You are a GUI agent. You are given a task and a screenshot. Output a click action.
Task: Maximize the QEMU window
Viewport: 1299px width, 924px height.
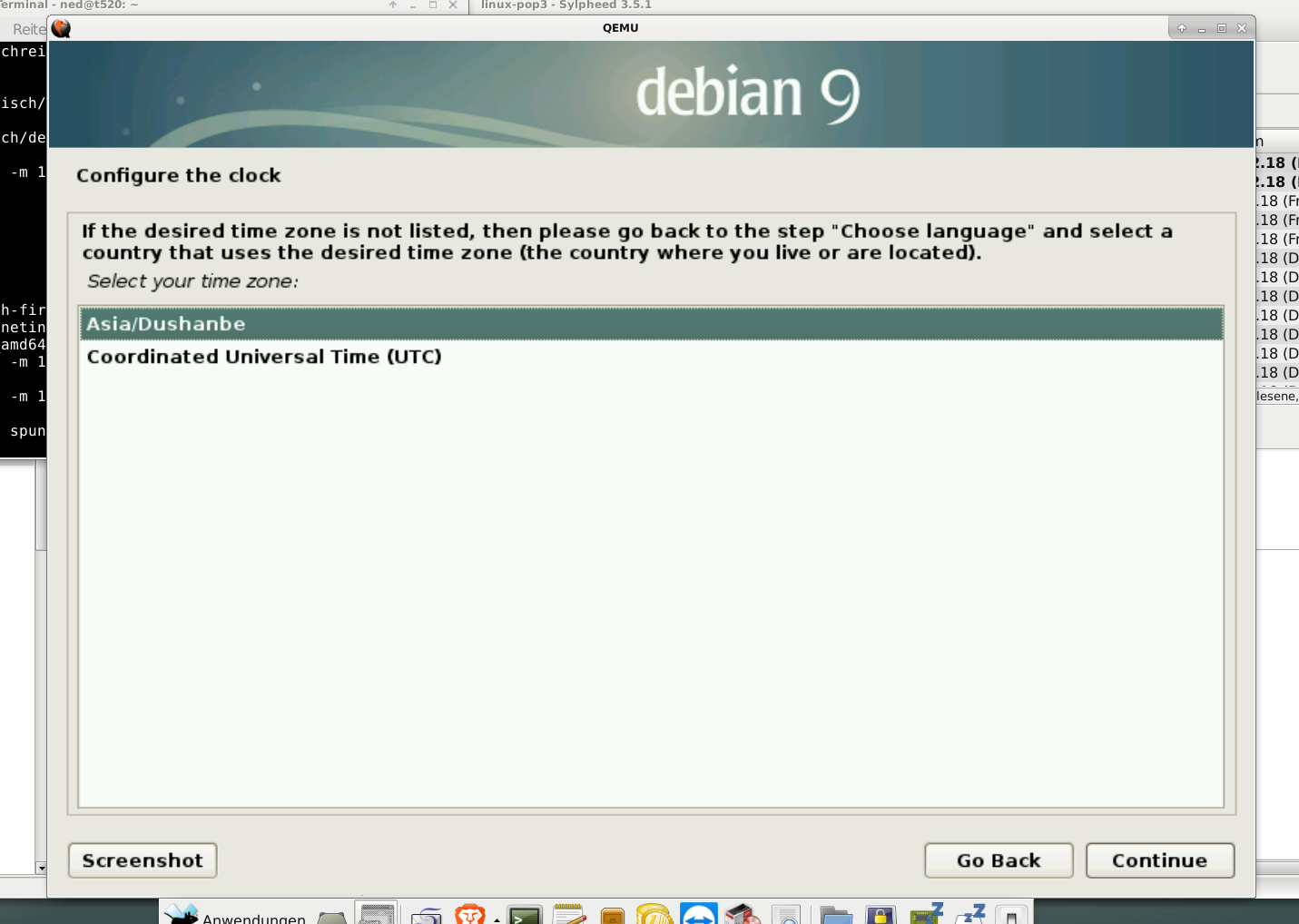[x=1222, y=28]
